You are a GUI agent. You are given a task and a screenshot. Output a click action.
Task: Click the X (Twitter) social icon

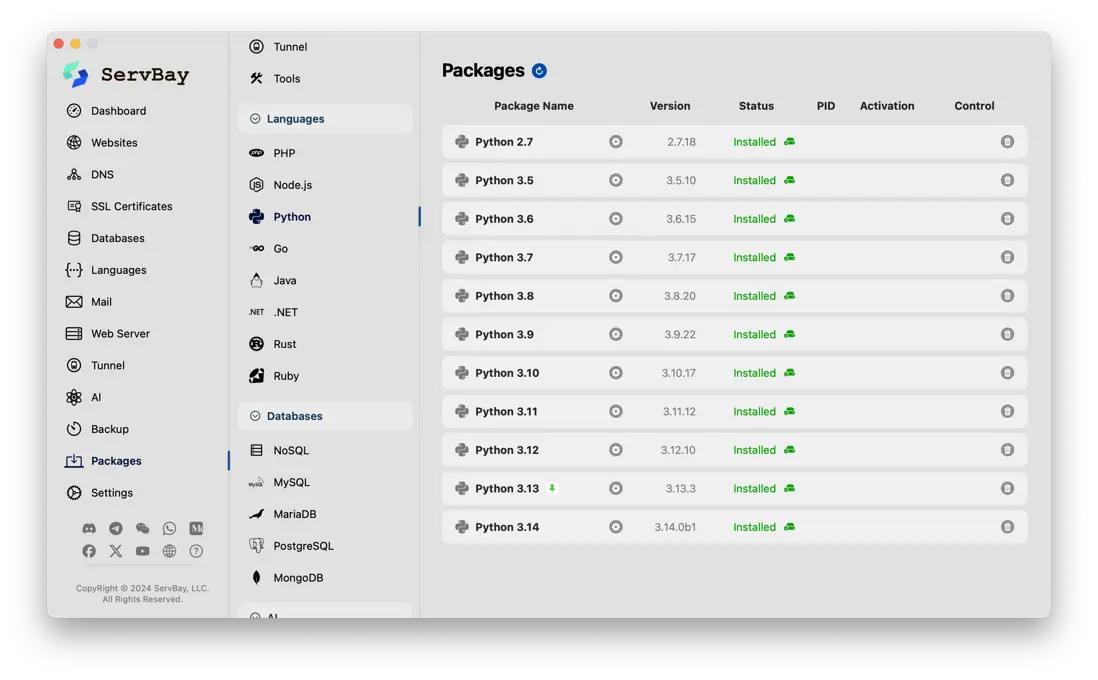tap(116, 551)
